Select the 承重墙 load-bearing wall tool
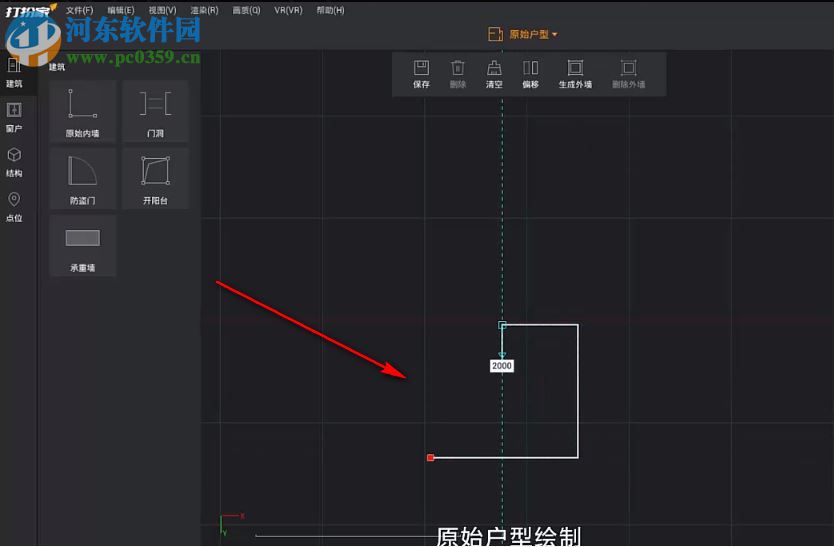 coord(82,246)
